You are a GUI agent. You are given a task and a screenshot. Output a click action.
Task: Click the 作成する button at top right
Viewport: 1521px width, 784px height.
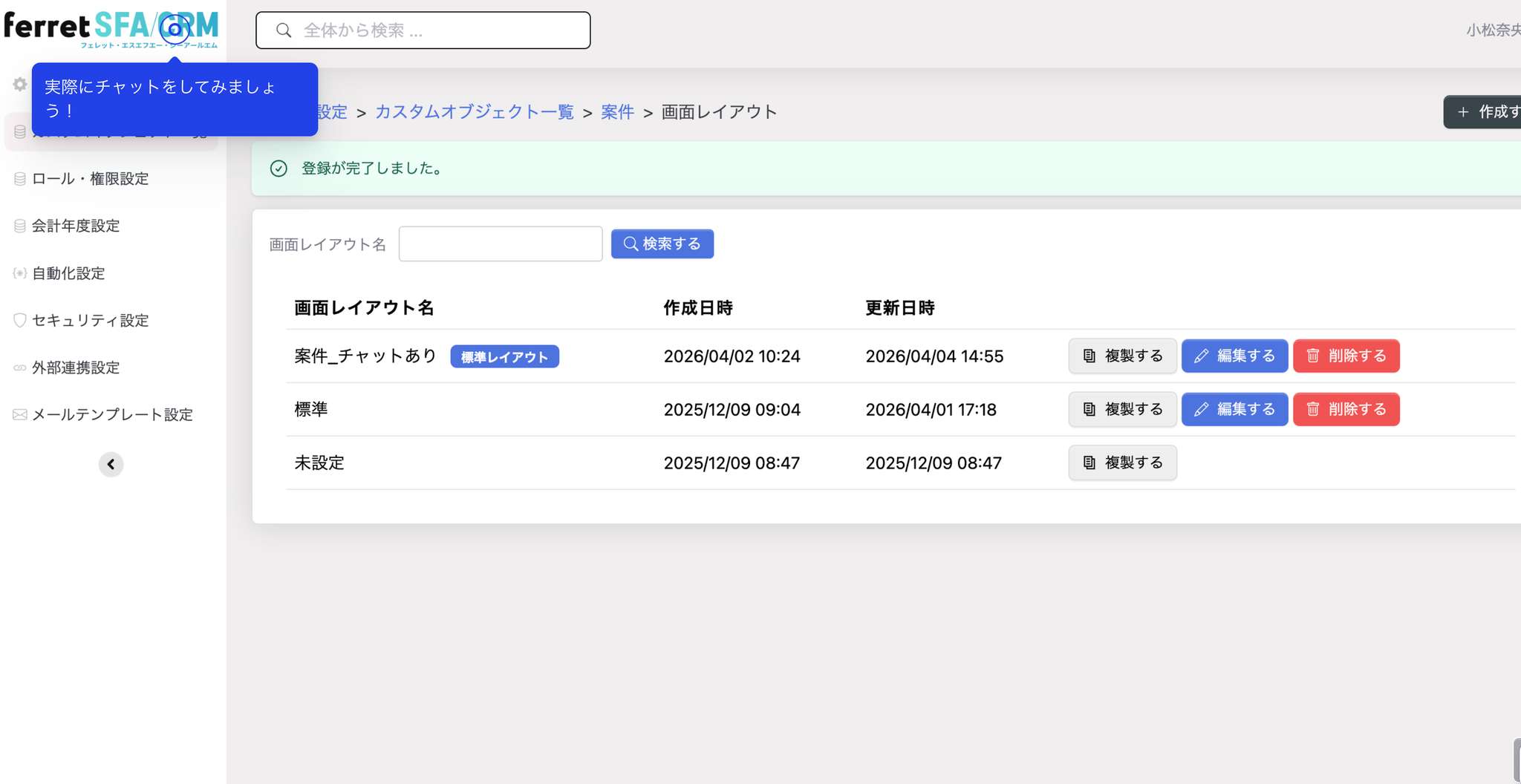pos(1482,112)
